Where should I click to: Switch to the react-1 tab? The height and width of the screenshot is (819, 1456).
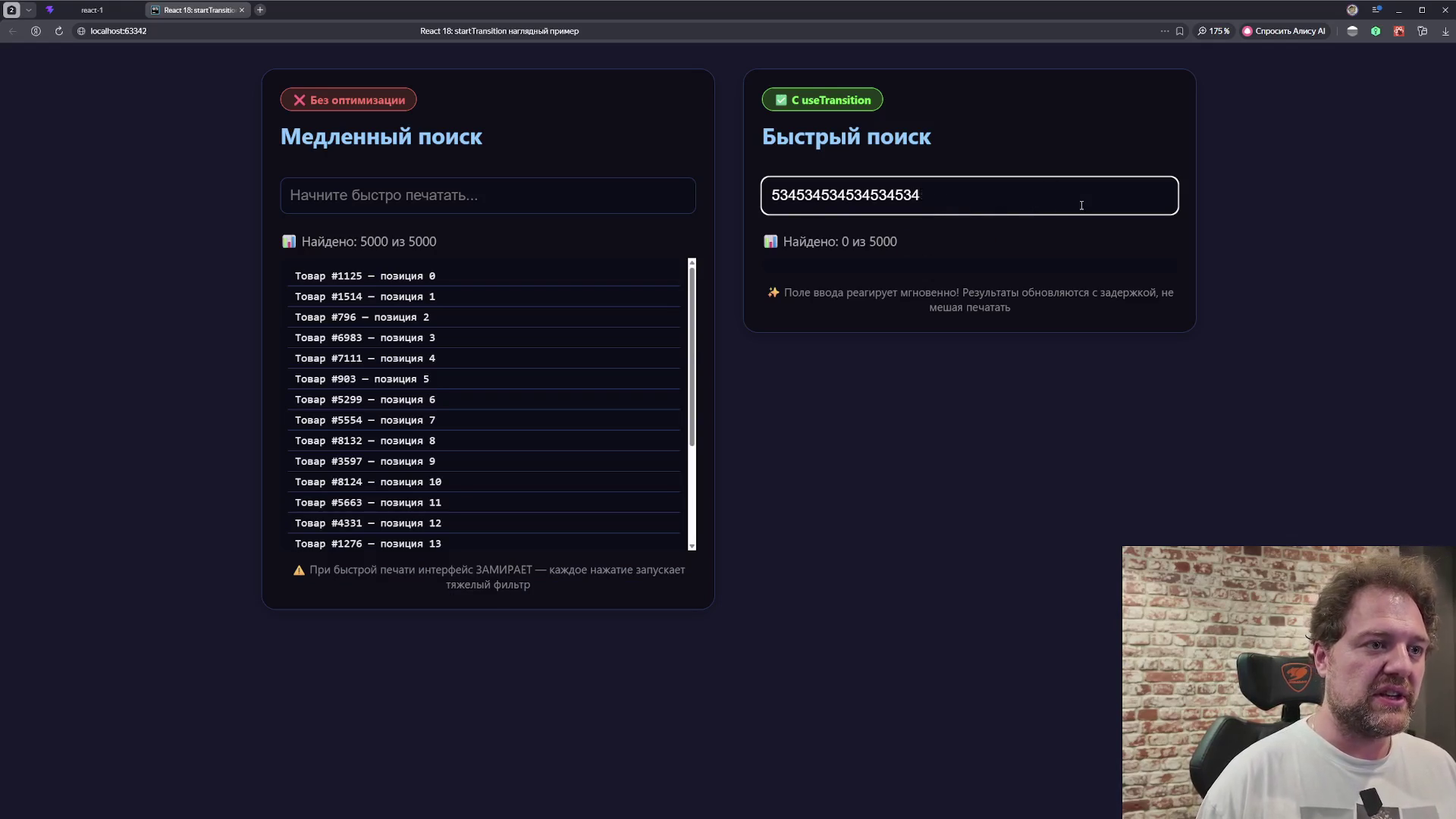pos(91,10)
